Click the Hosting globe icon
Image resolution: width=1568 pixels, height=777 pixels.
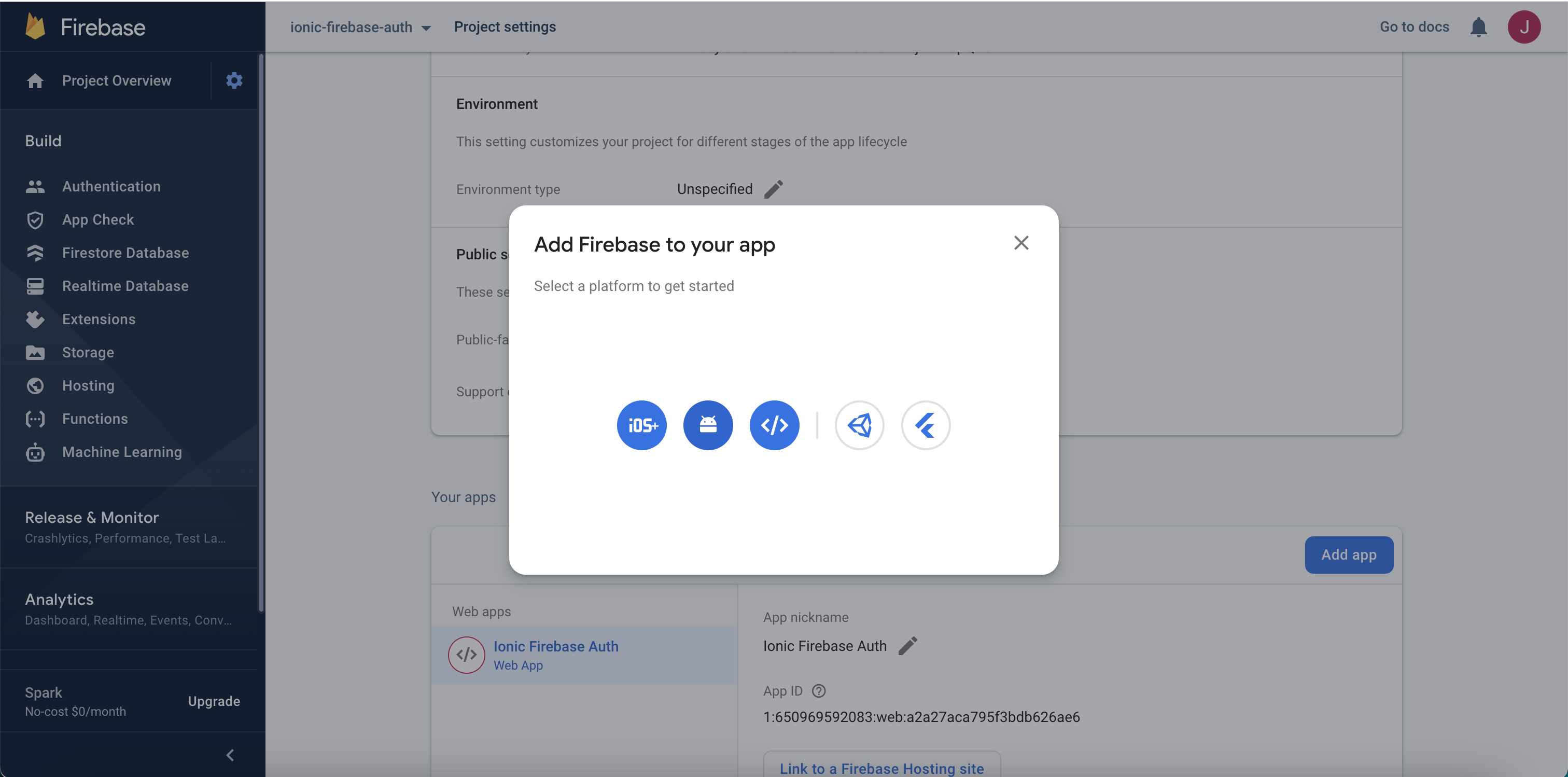35,385
